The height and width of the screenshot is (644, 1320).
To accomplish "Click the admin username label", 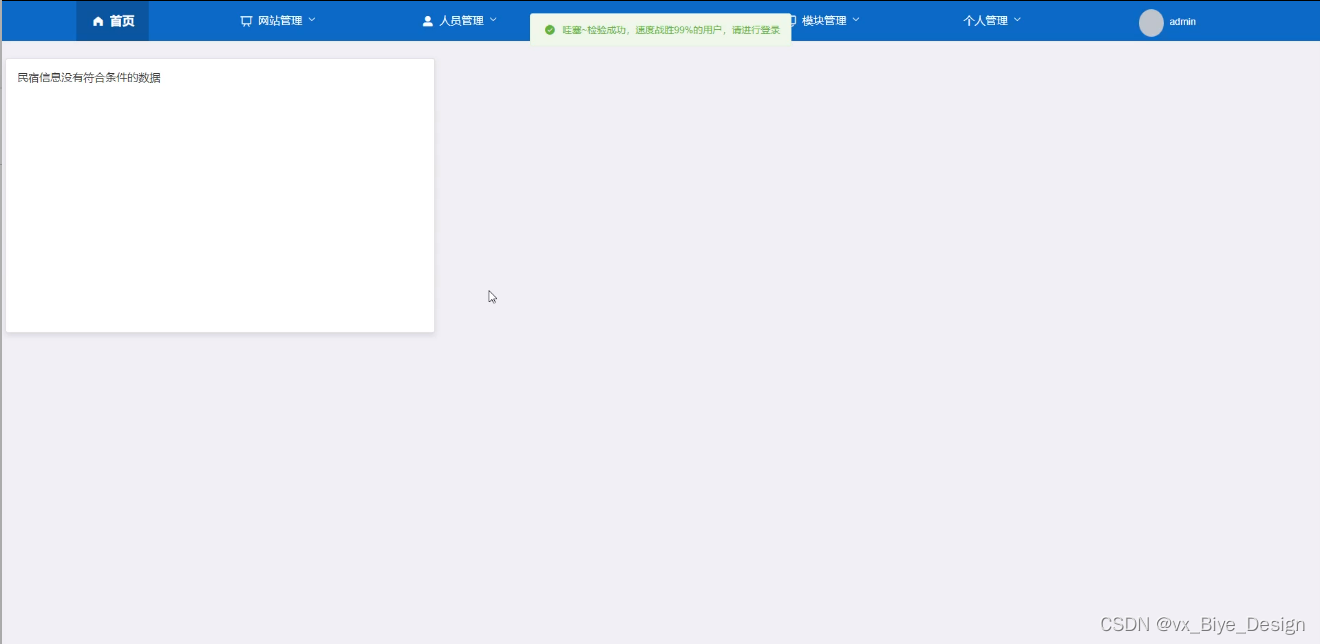I will tap(1182, 21).
